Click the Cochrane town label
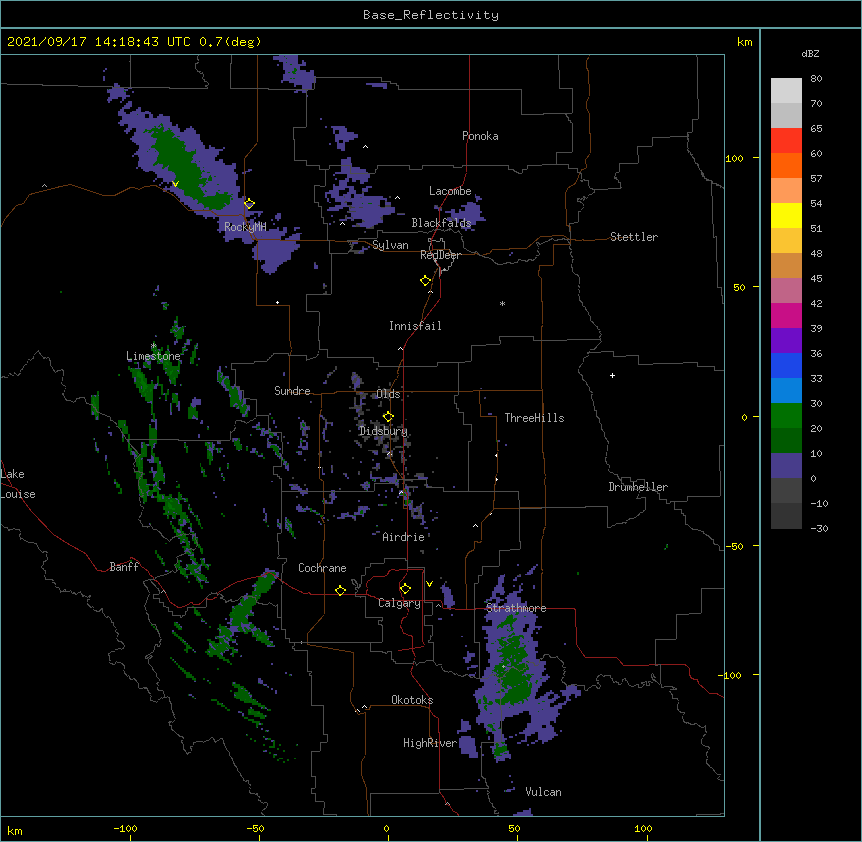This screenshot has width=862, height=842. tap(322, 568)
